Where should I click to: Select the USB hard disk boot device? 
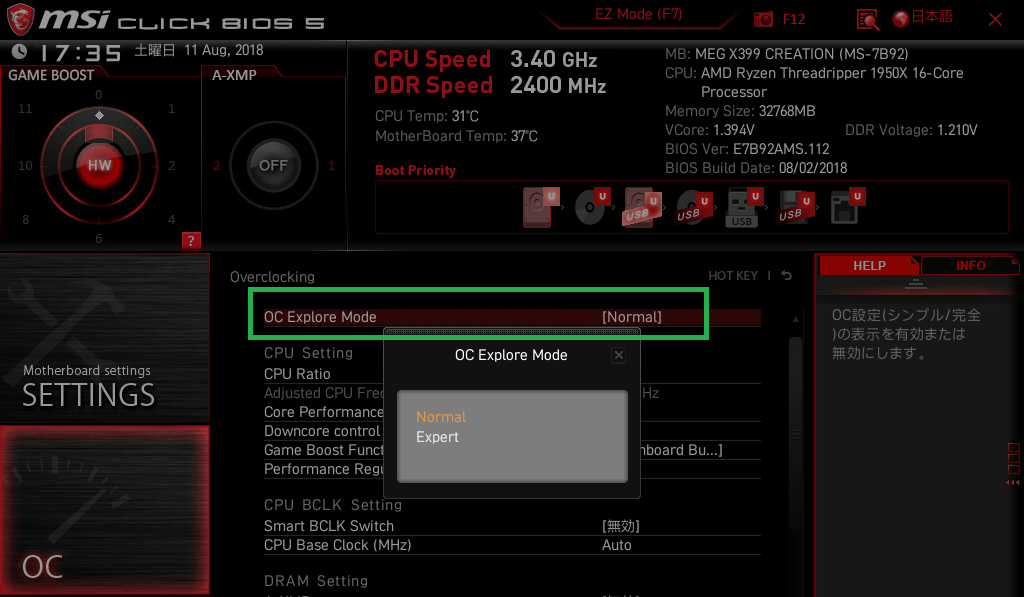click(643, 207)
